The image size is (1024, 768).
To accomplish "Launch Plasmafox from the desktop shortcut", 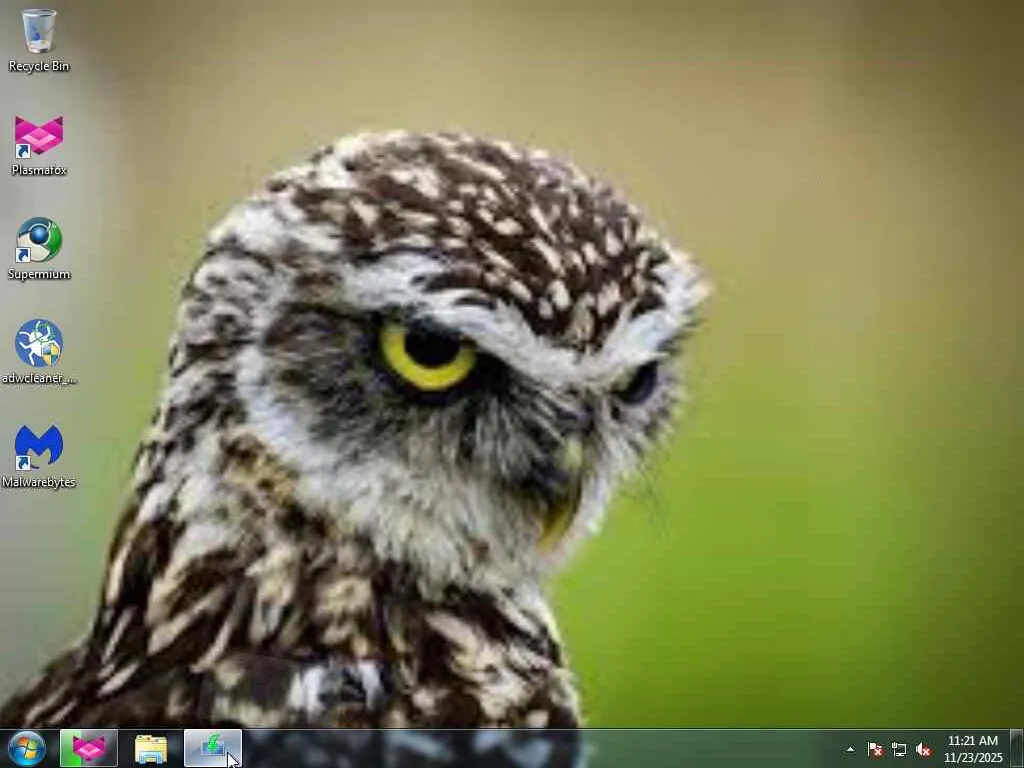I will point(39,145).
